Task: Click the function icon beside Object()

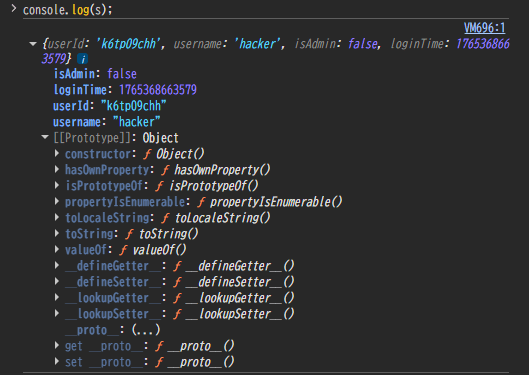Action: tap(147, 154)
